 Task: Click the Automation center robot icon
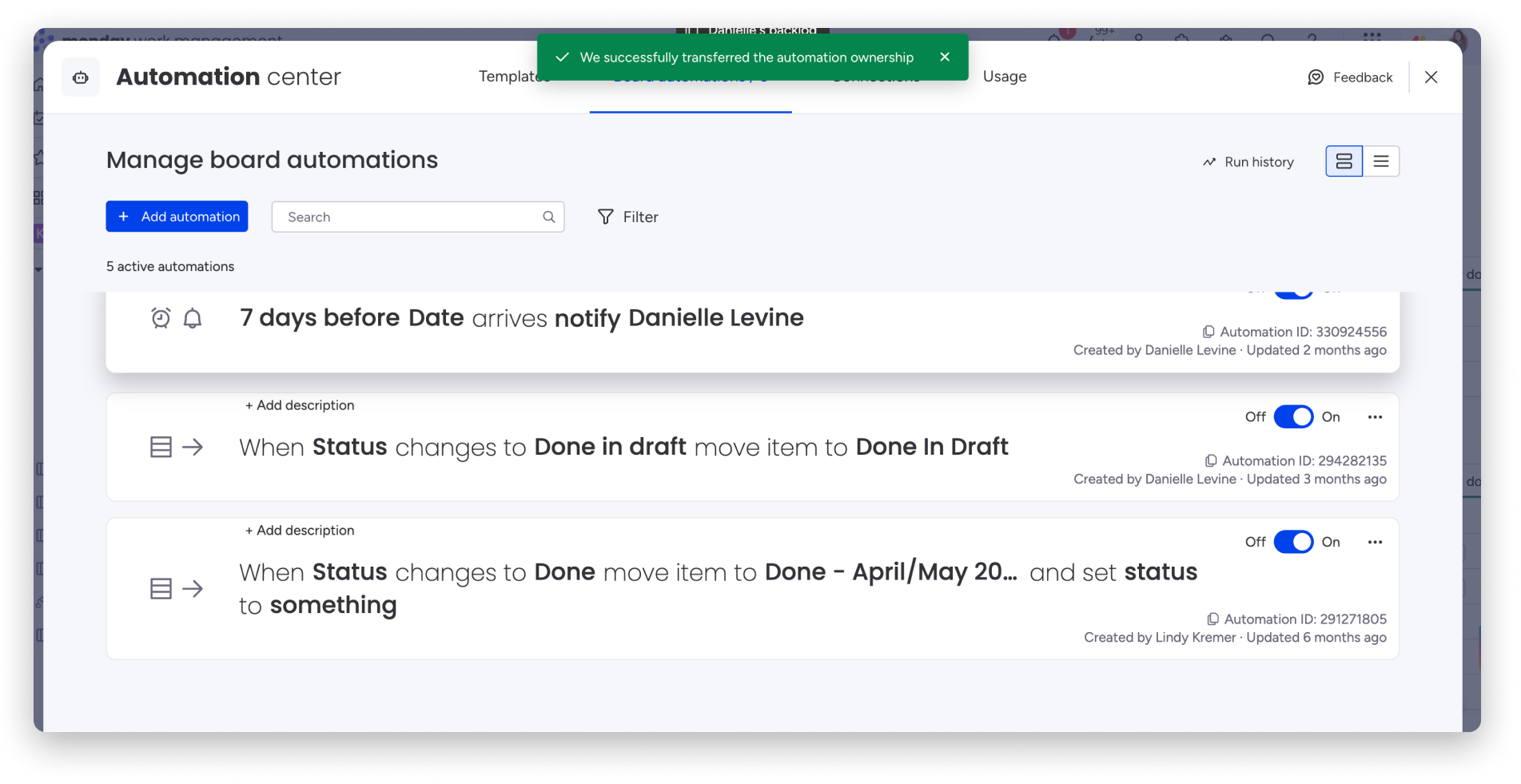[x=81, y=78]
